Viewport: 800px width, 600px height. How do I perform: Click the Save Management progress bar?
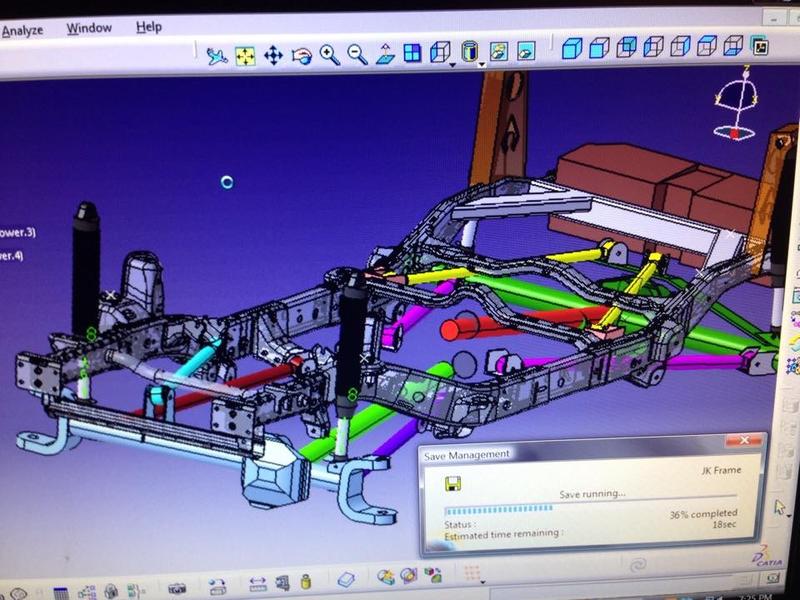coord(590,506)
